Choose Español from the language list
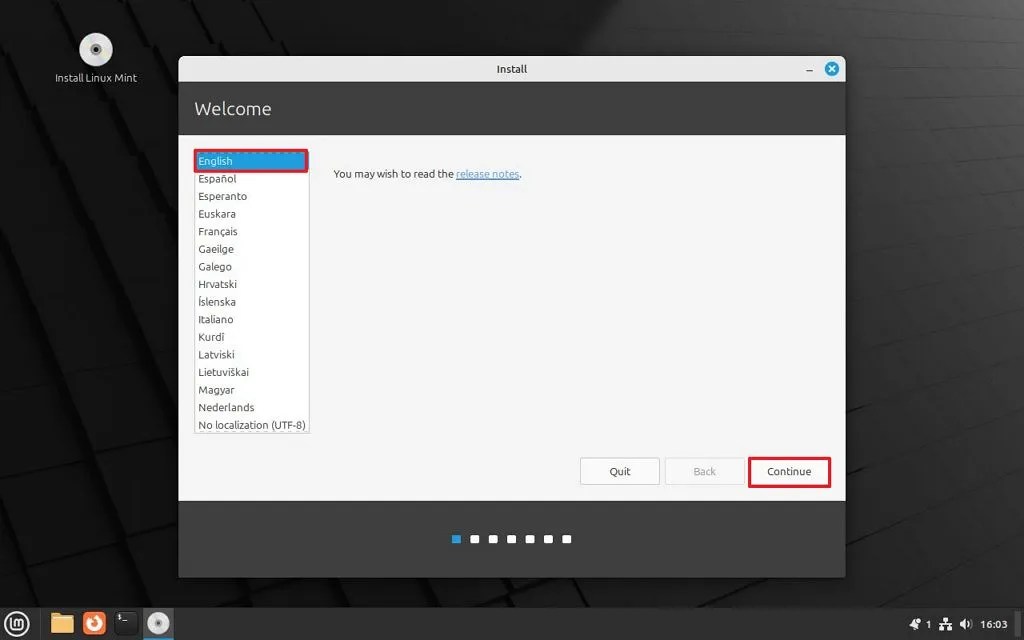Screen dimensions: 1024x640 (x=217, y=178)
